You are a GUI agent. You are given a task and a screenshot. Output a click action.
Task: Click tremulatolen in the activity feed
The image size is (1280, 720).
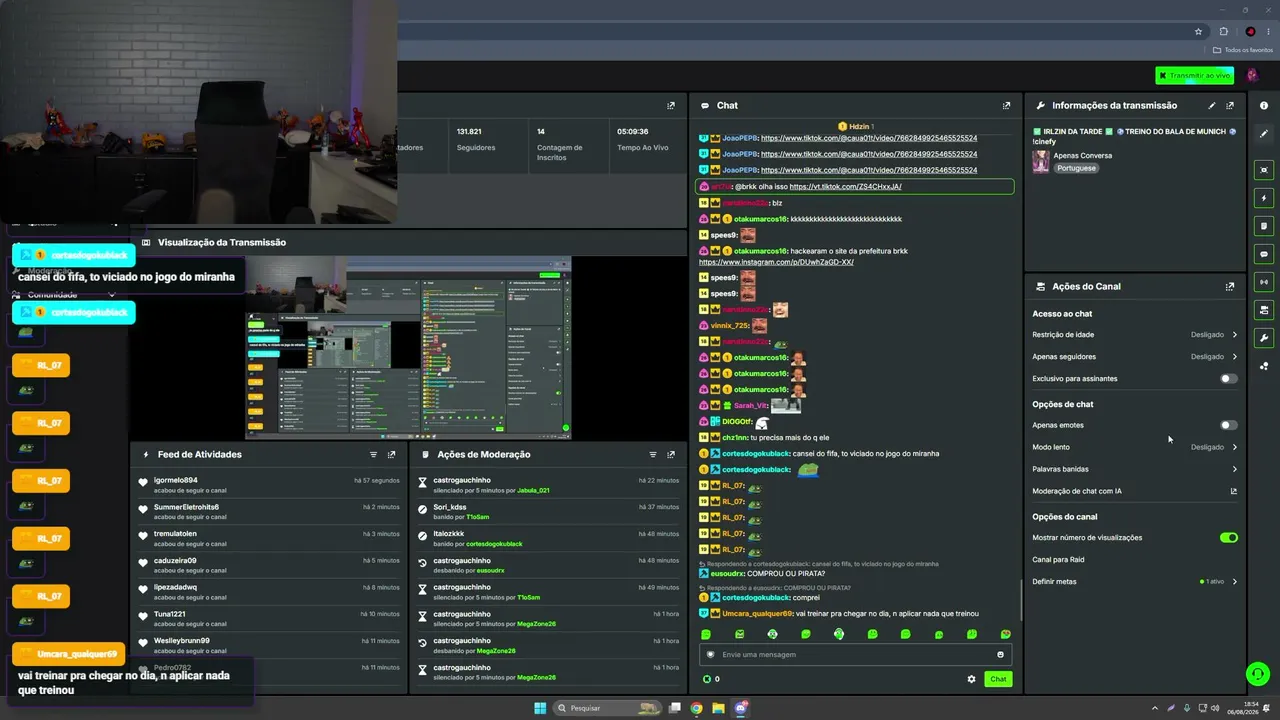coord(175,534)
